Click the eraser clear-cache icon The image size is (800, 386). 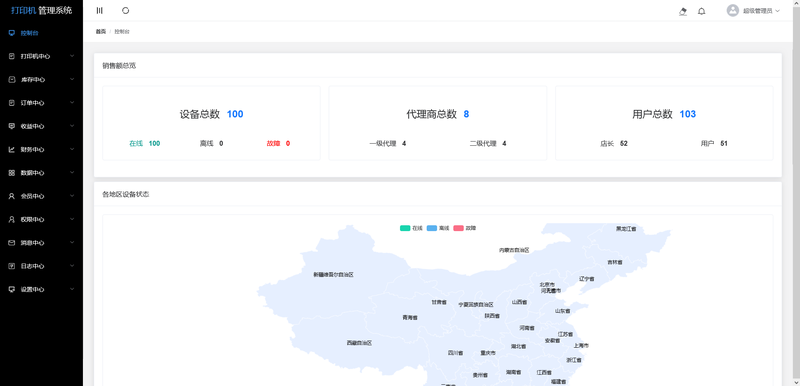(683, 11)
